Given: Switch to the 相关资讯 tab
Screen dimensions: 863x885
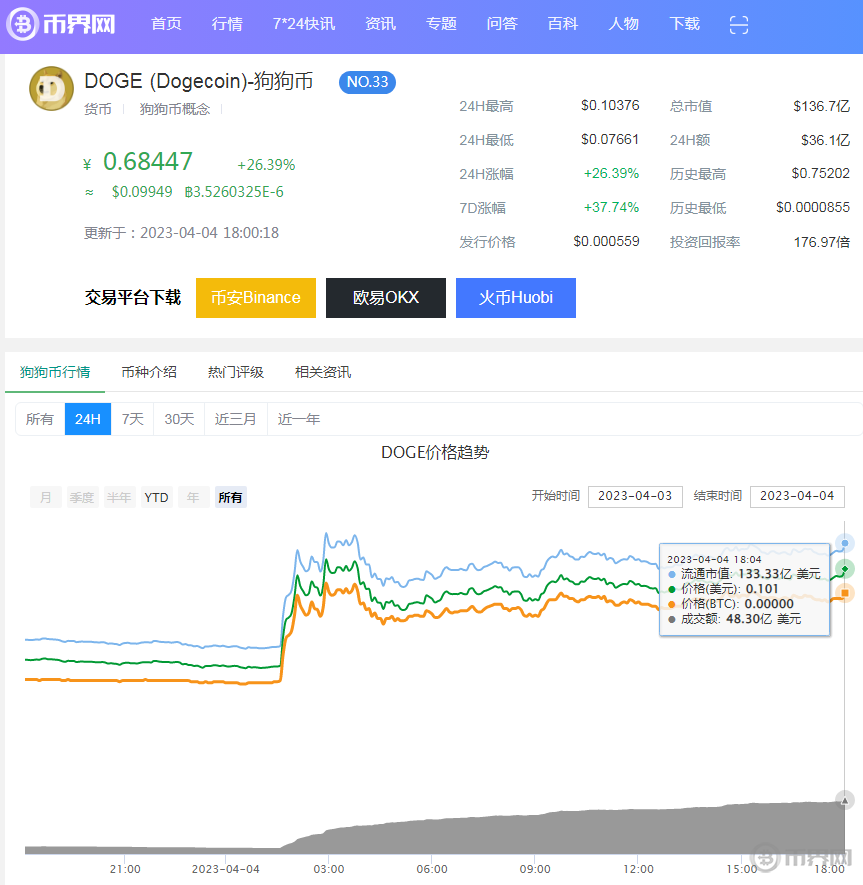Looking at the screenshot, I should tap(323, 373).
